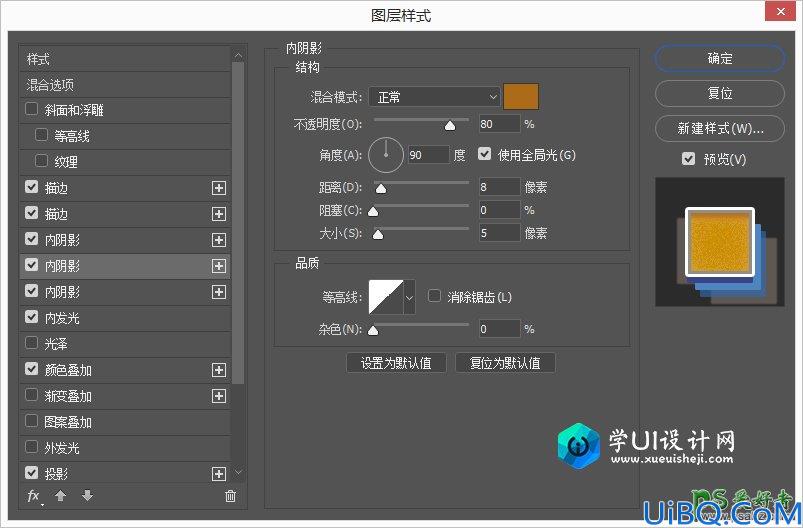Viewport: 803px width, 528px height.
Task: Click the 杂色(N) noise slider handle
Action: point(373,330)
